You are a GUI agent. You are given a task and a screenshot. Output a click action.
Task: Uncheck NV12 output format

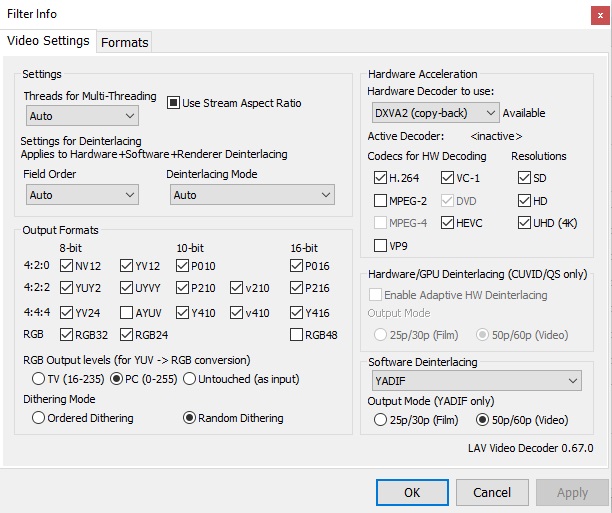[67, 266]
